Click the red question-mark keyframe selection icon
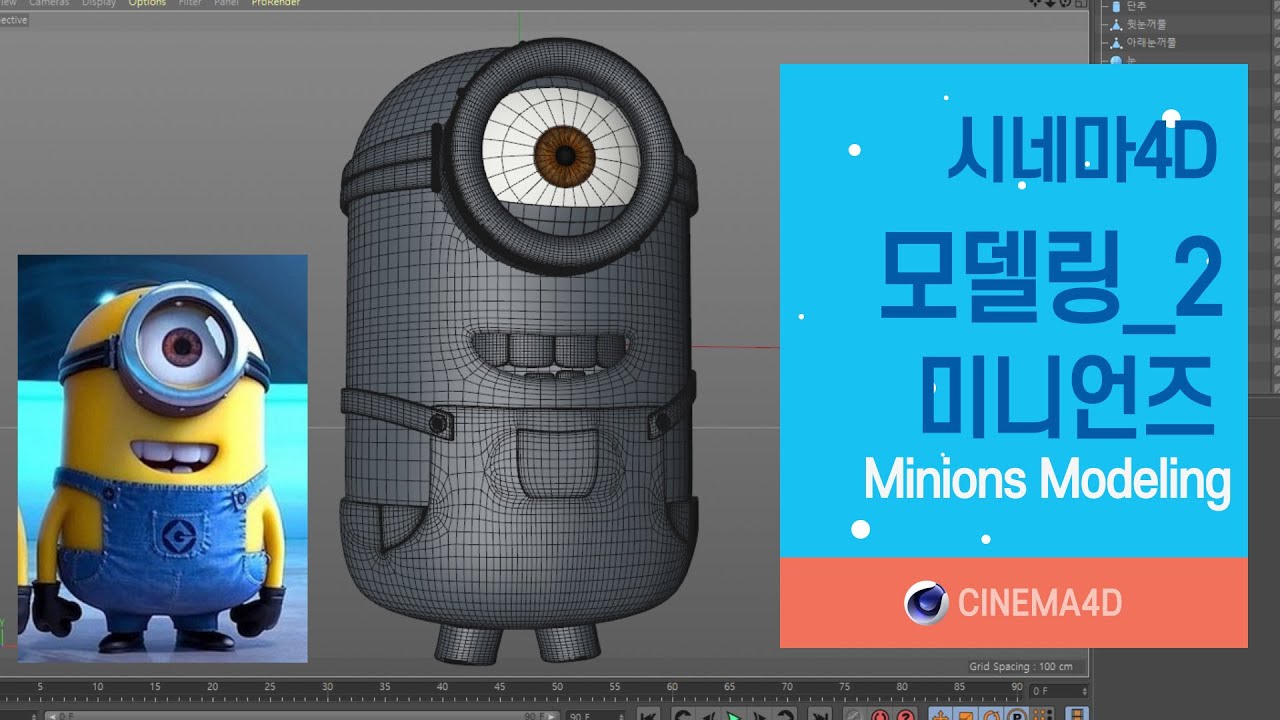This screenshot has width=1280, height=720. pyautogui.click(x=906, y=714)
